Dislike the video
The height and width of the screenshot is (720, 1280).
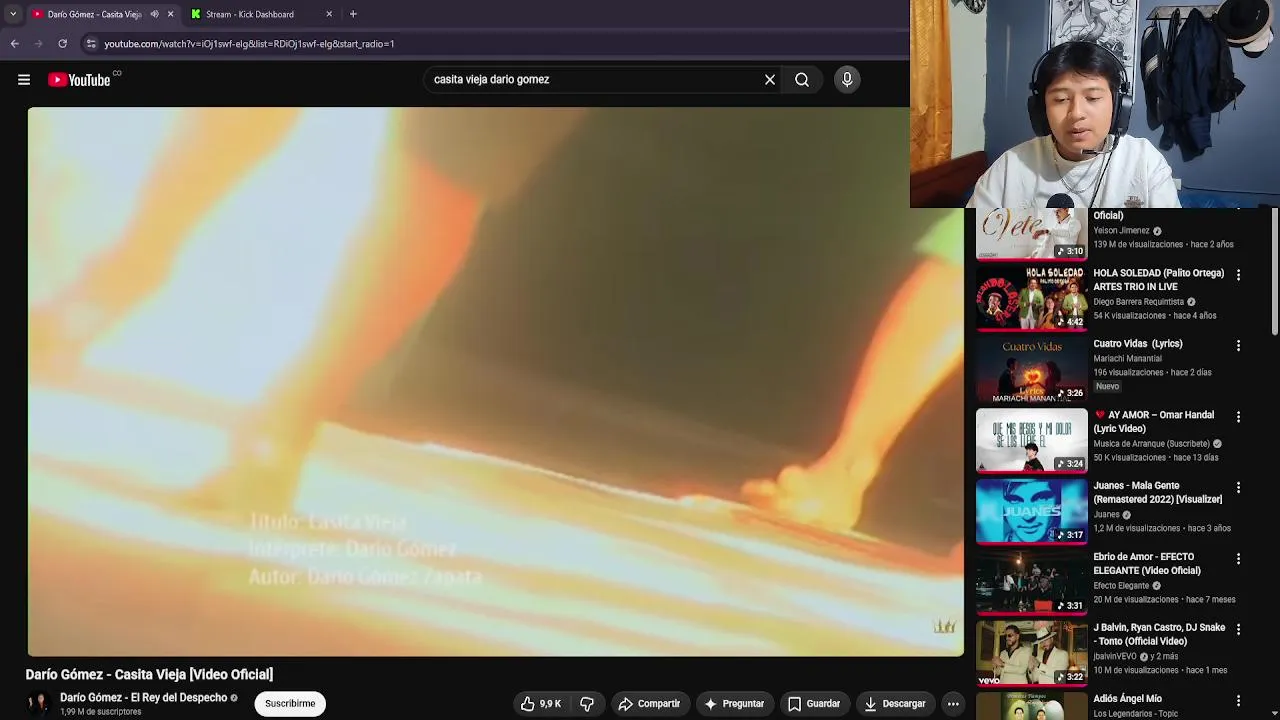587,704
